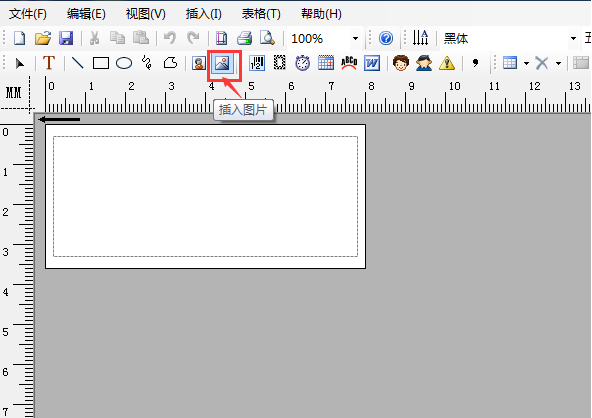Select the Text tool with the T icon
Image resolution: width=592 pixels, height=418 pixels.
tap(49, 63)
